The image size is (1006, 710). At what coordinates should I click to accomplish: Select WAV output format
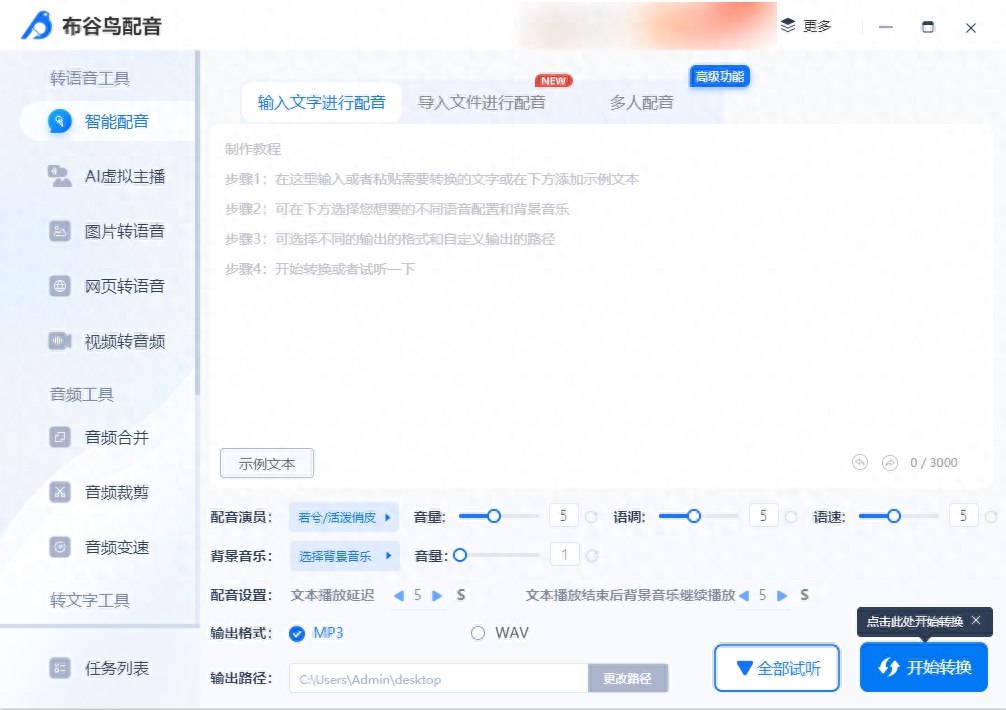pyautogui.click(x=478, y=634)
